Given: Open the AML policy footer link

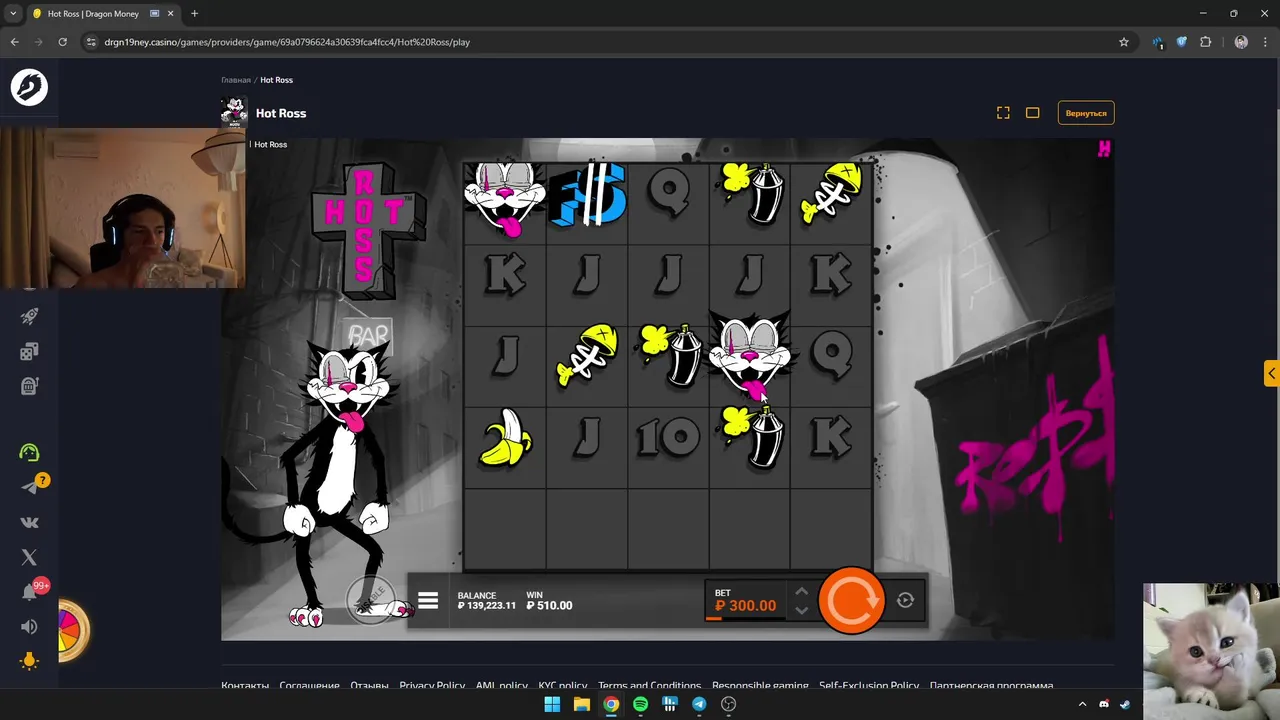Looking at the screenshot, I should point(501,686).
